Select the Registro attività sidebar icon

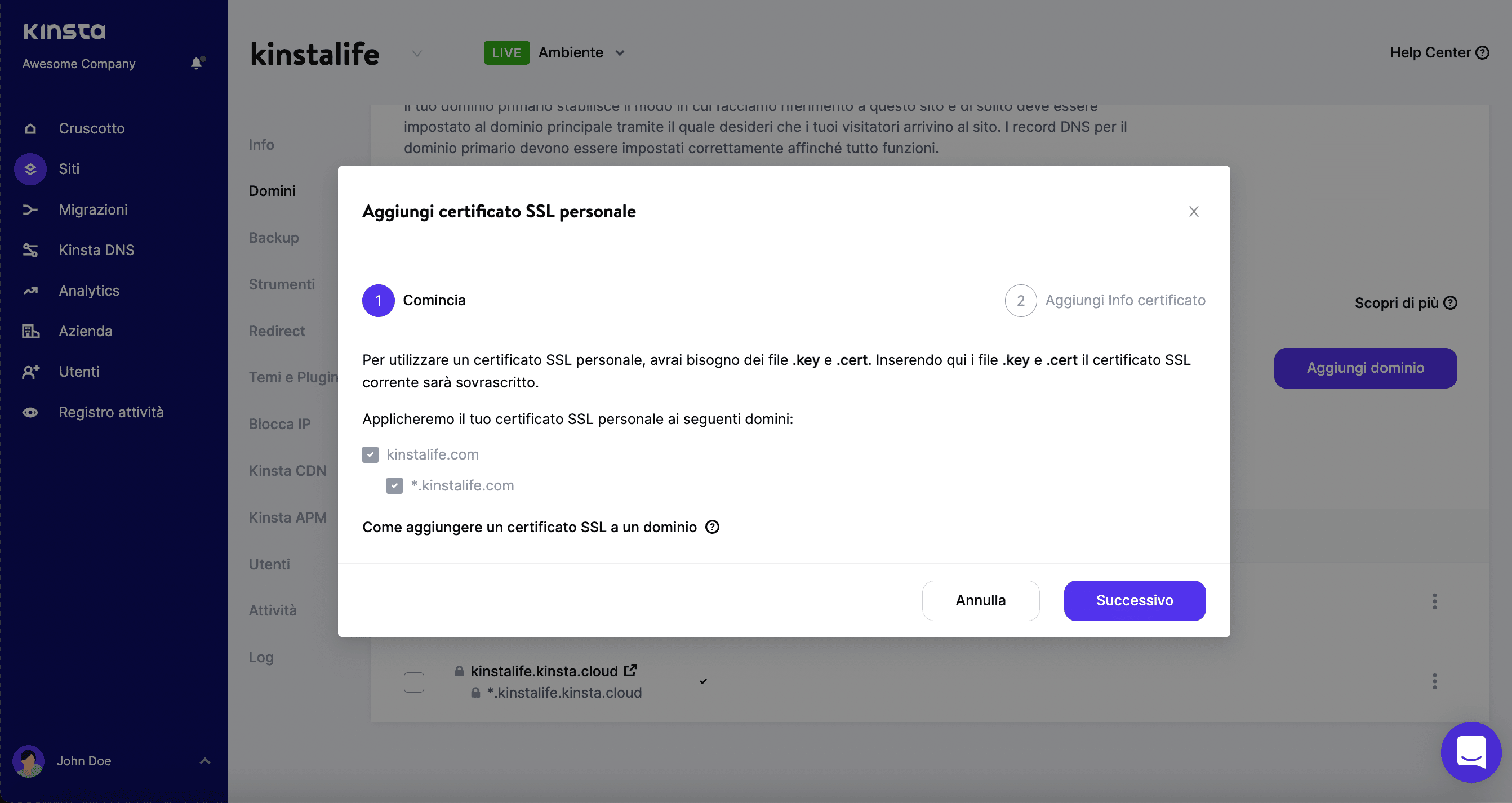[x=29, y=411]
